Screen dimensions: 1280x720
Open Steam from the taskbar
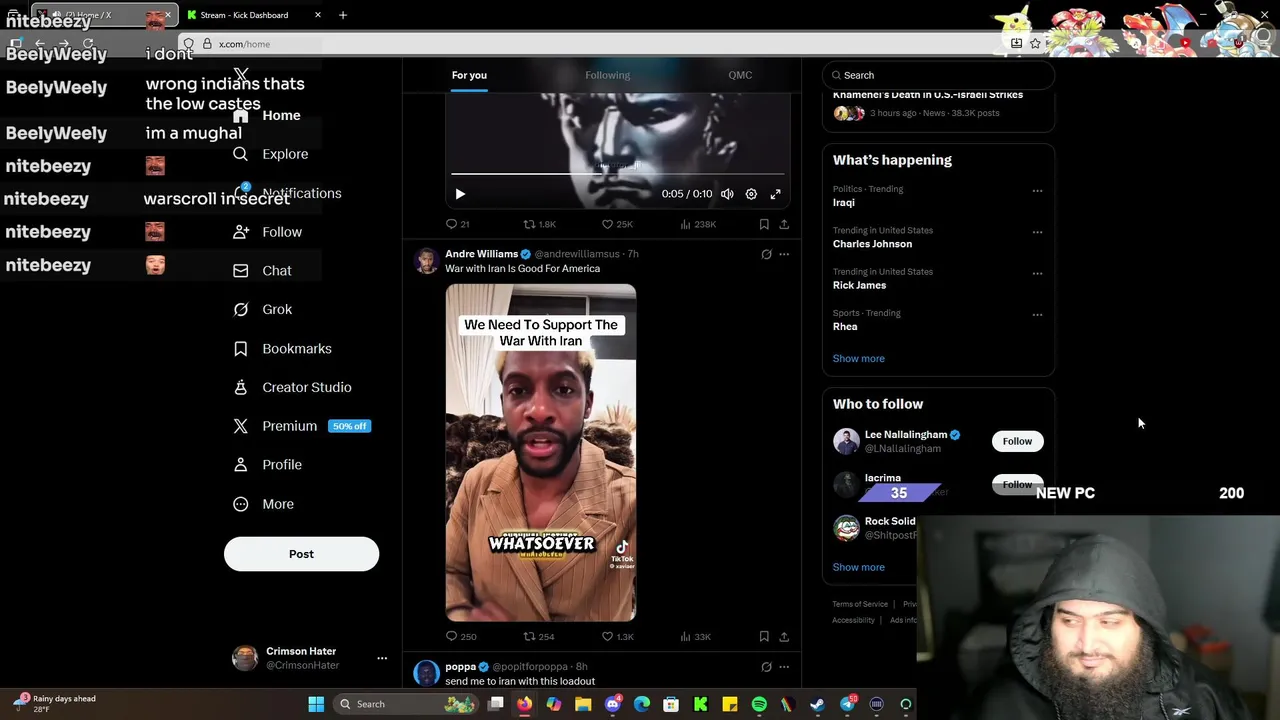click(x=817, y=704)
